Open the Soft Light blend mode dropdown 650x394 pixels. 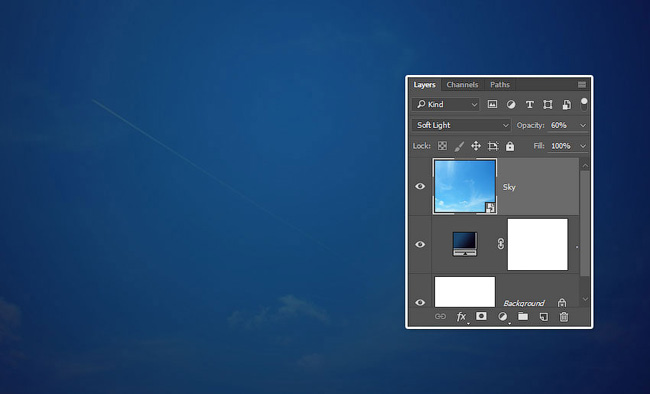(461, 125)
